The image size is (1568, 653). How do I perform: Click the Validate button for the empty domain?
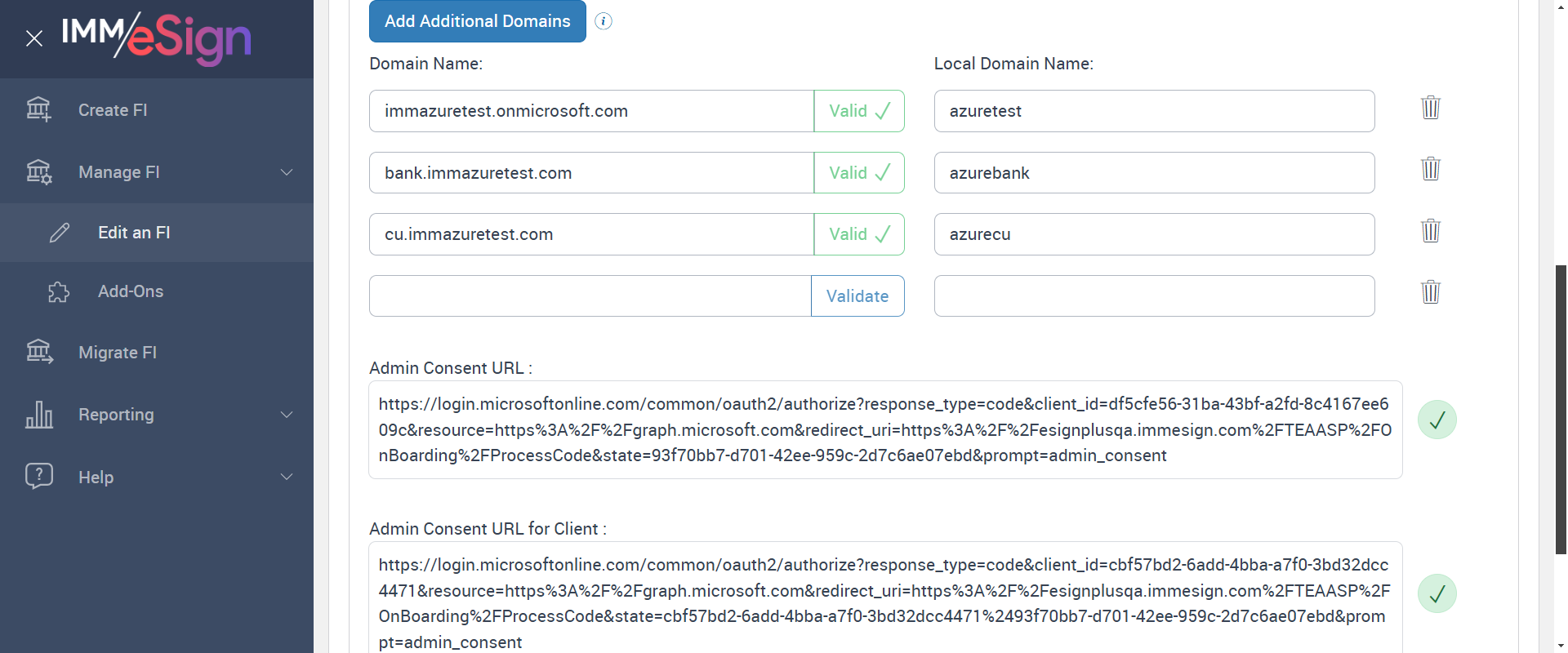(x=857, y=296)
